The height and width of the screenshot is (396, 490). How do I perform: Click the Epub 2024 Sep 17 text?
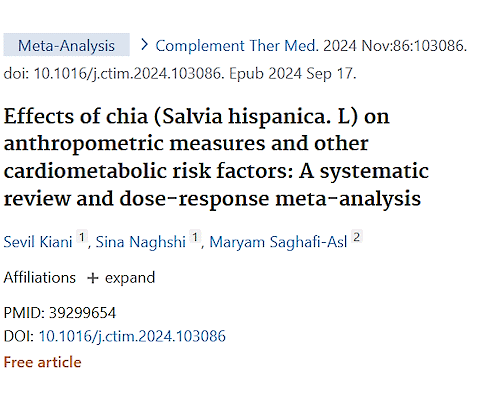click(293, 73)
